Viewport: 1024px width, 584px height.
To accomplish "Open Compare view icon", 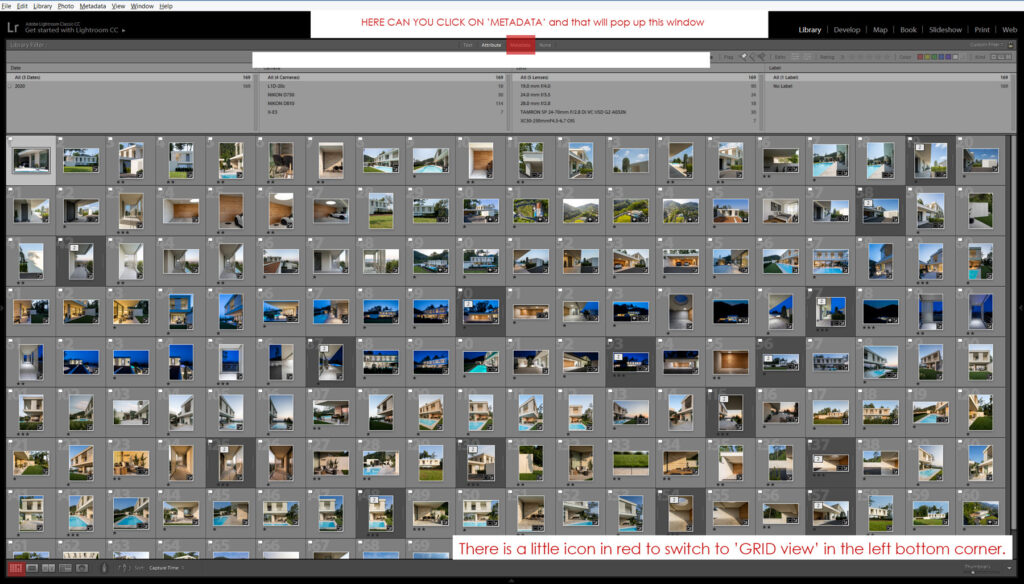I will (48, 568).
